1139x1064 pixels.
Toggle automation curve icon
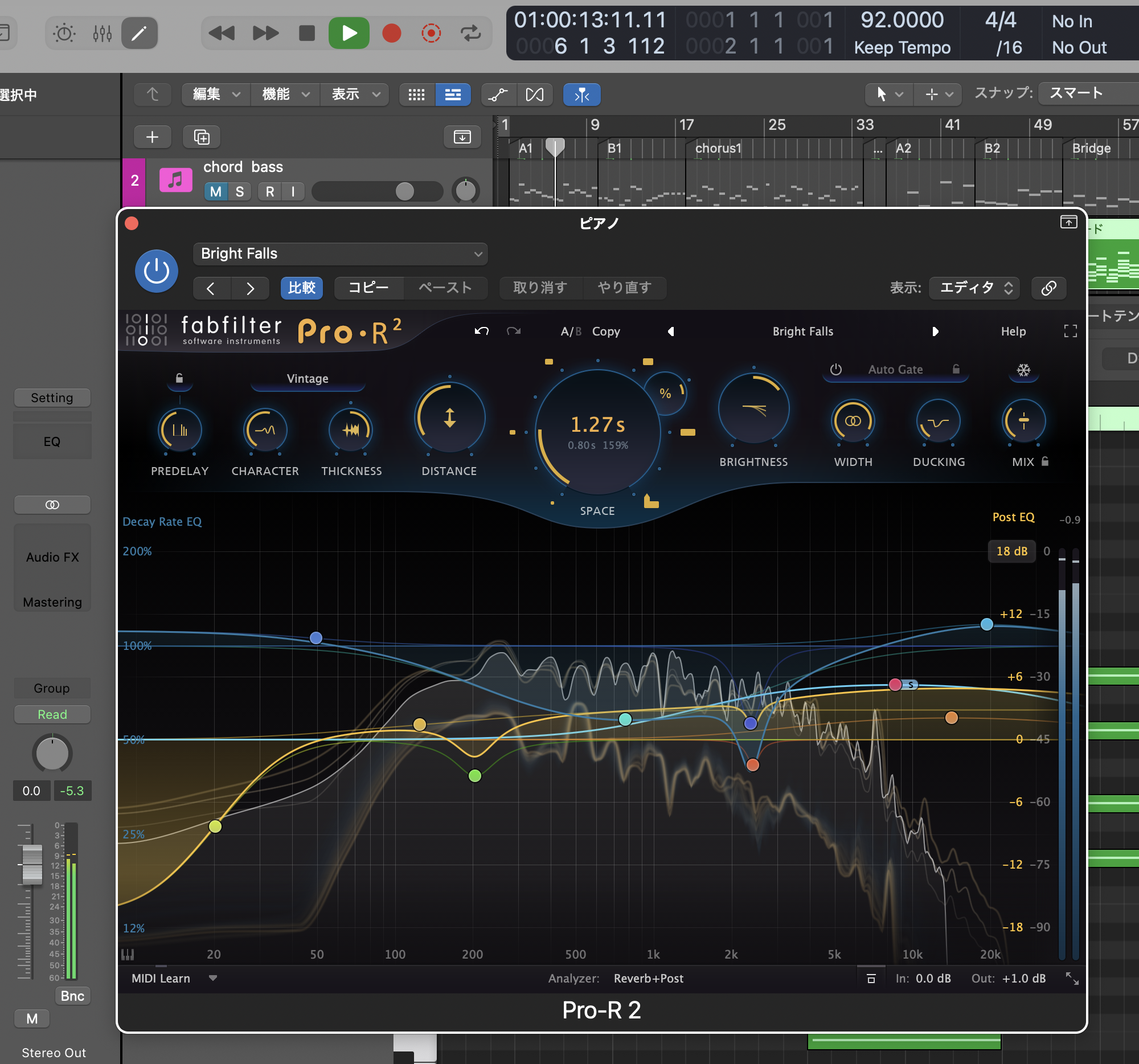point(498,95)
